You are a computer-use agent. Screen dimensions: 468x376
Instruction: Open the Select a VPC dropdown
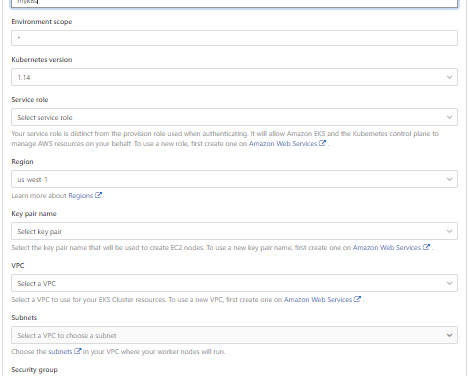coord(234,283)
